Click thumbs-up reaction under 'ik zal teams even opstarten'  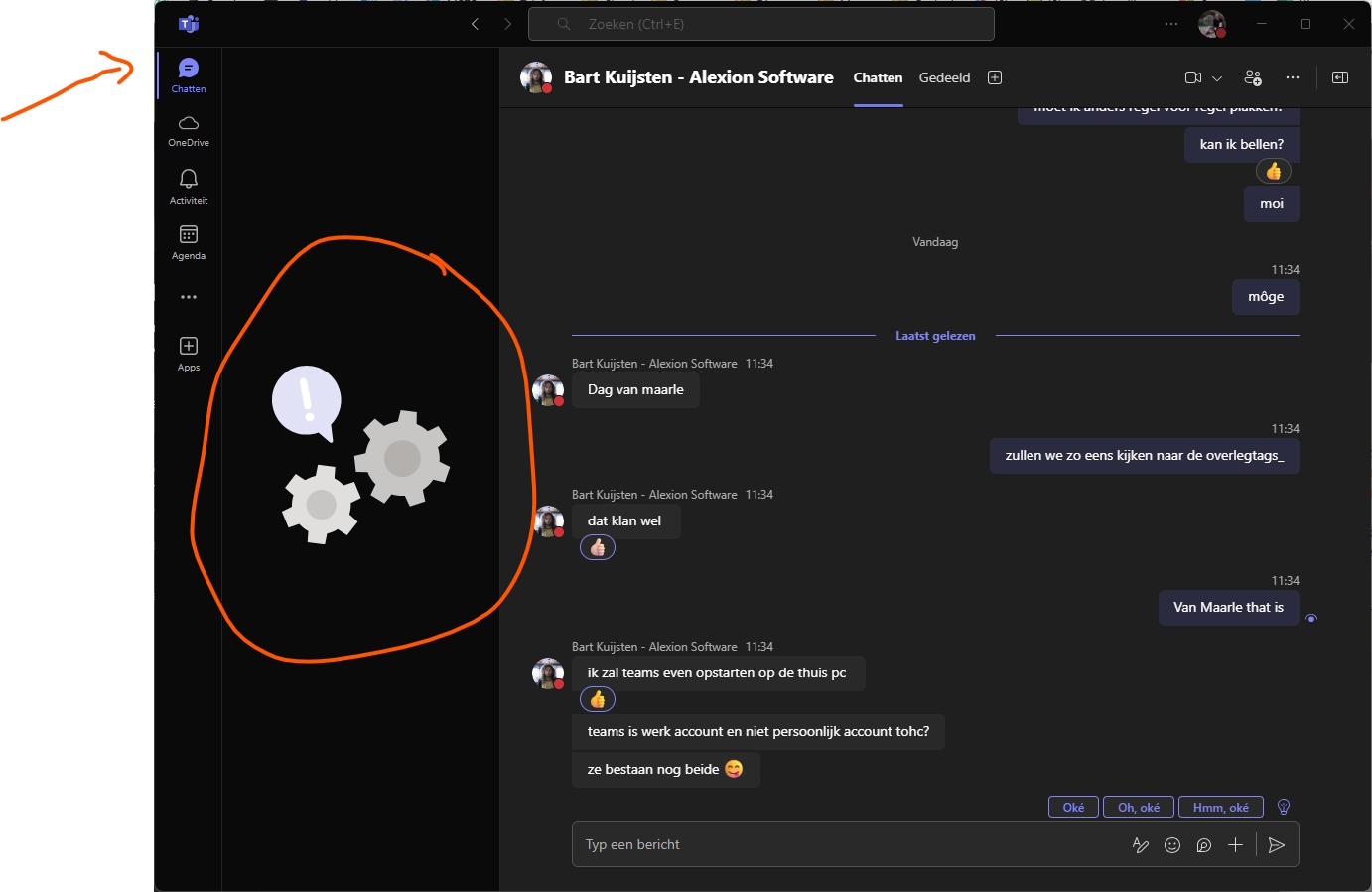tap(598, 699)
